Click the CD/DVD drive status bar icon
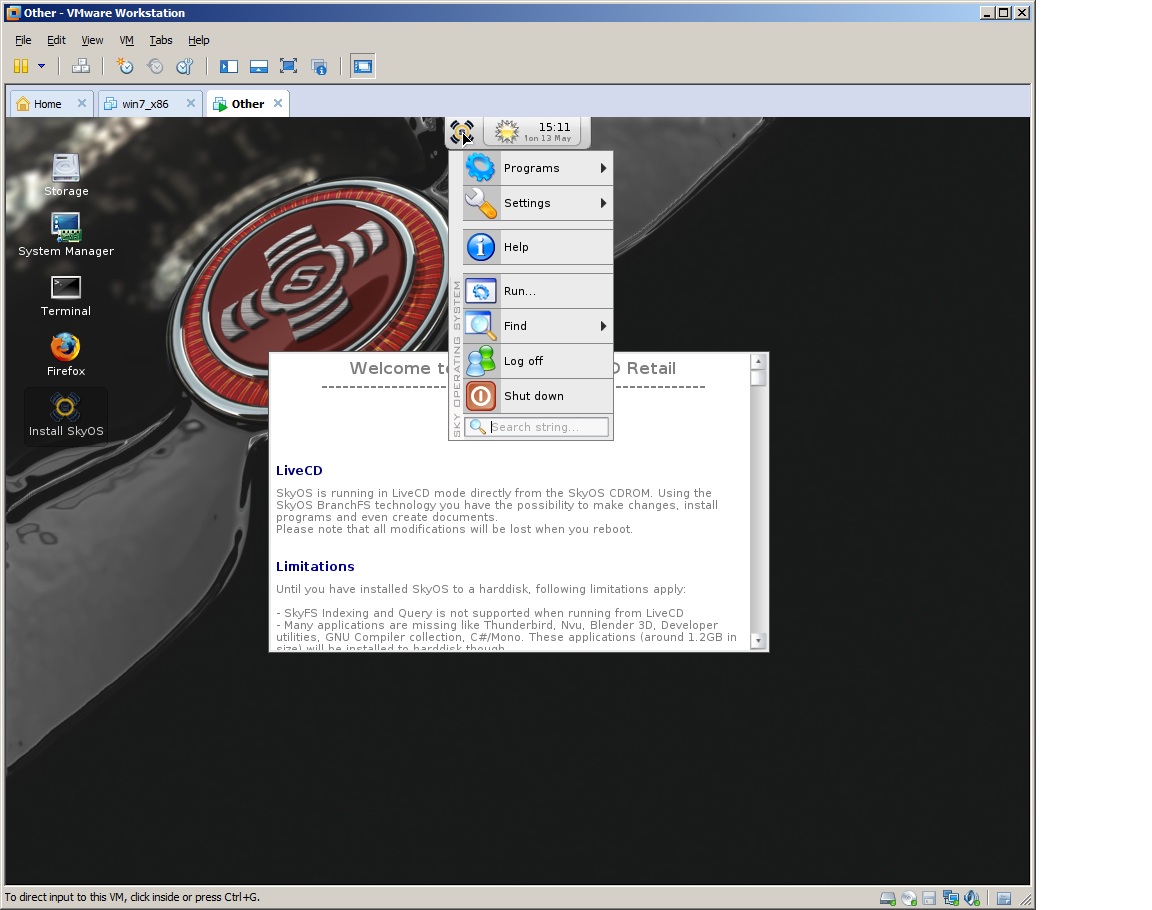The image size is (1152, 910). 908,898
